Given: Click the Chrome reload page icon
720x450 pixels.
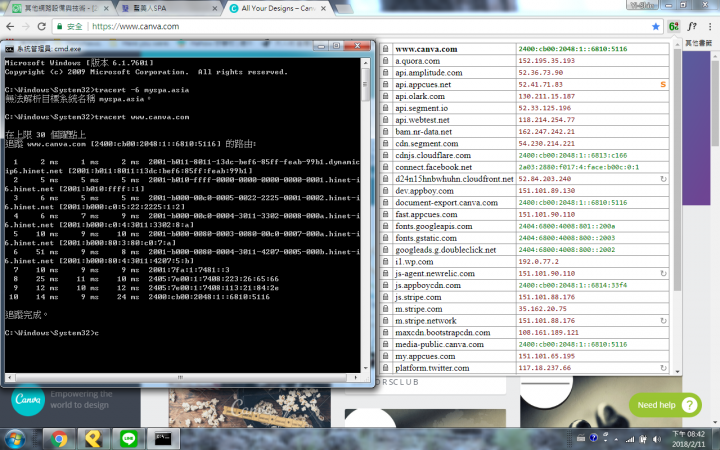Looking at the screenshot, I should (x=41, y=27).
